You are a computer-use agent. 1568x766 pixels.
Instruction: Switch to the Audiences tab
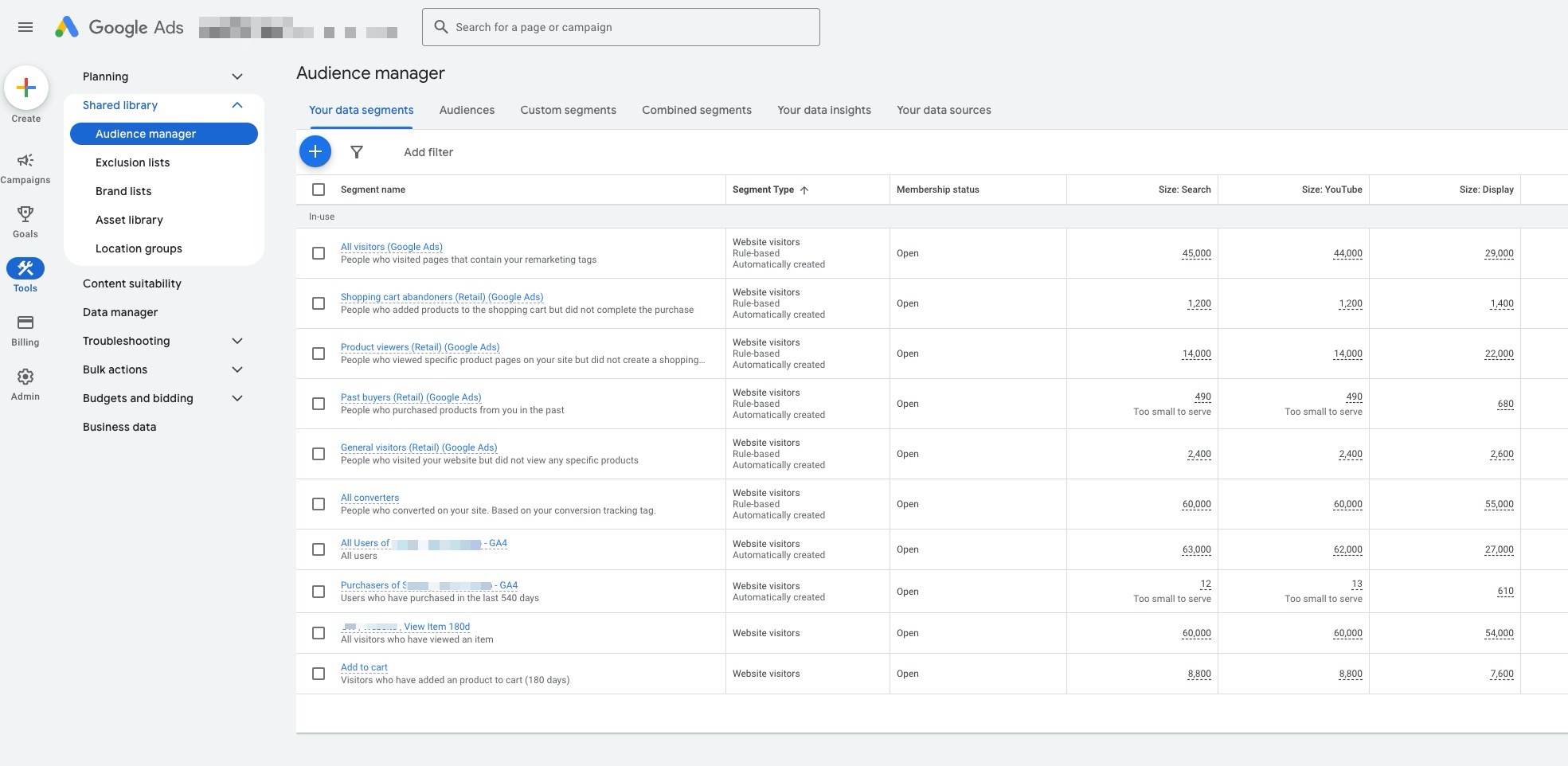point(467,110)
